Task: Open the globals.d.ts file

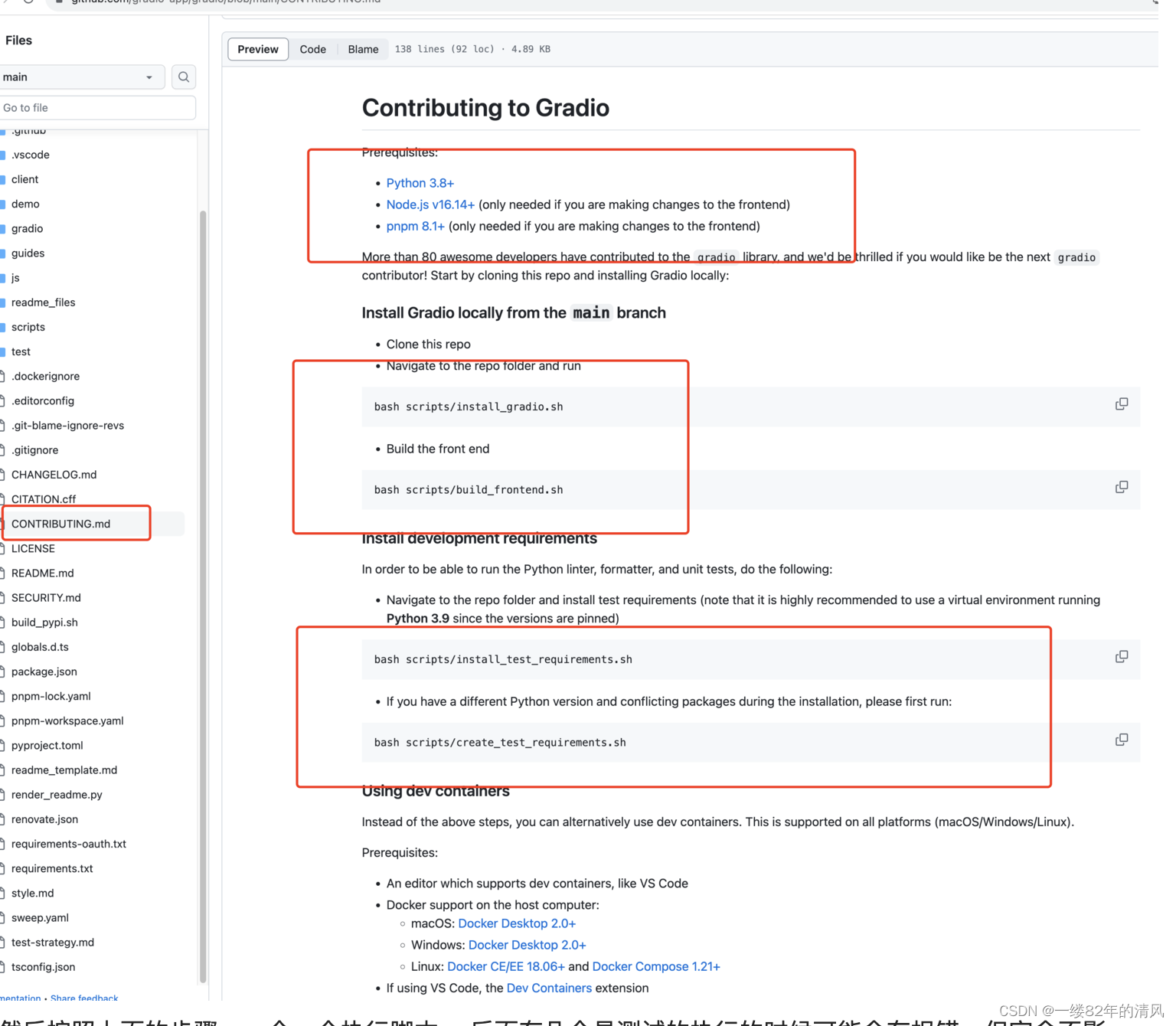Action: (x=40, y=647)
